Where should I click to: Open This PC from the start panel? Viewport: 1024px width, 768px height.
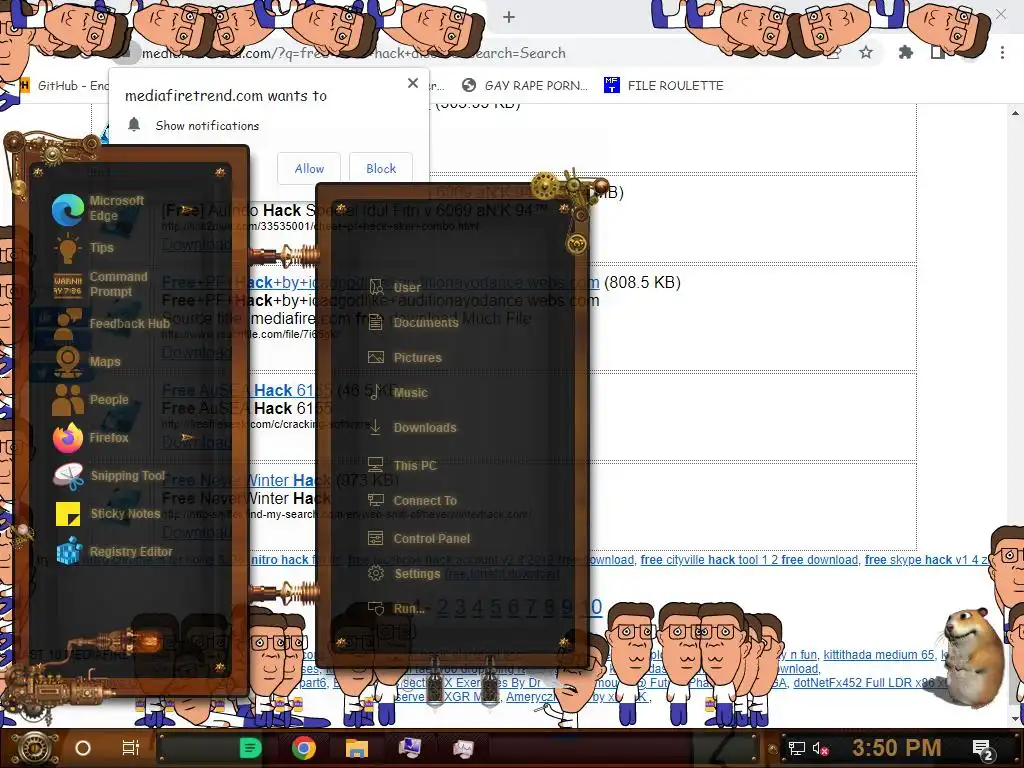click(x=402, y=466)
